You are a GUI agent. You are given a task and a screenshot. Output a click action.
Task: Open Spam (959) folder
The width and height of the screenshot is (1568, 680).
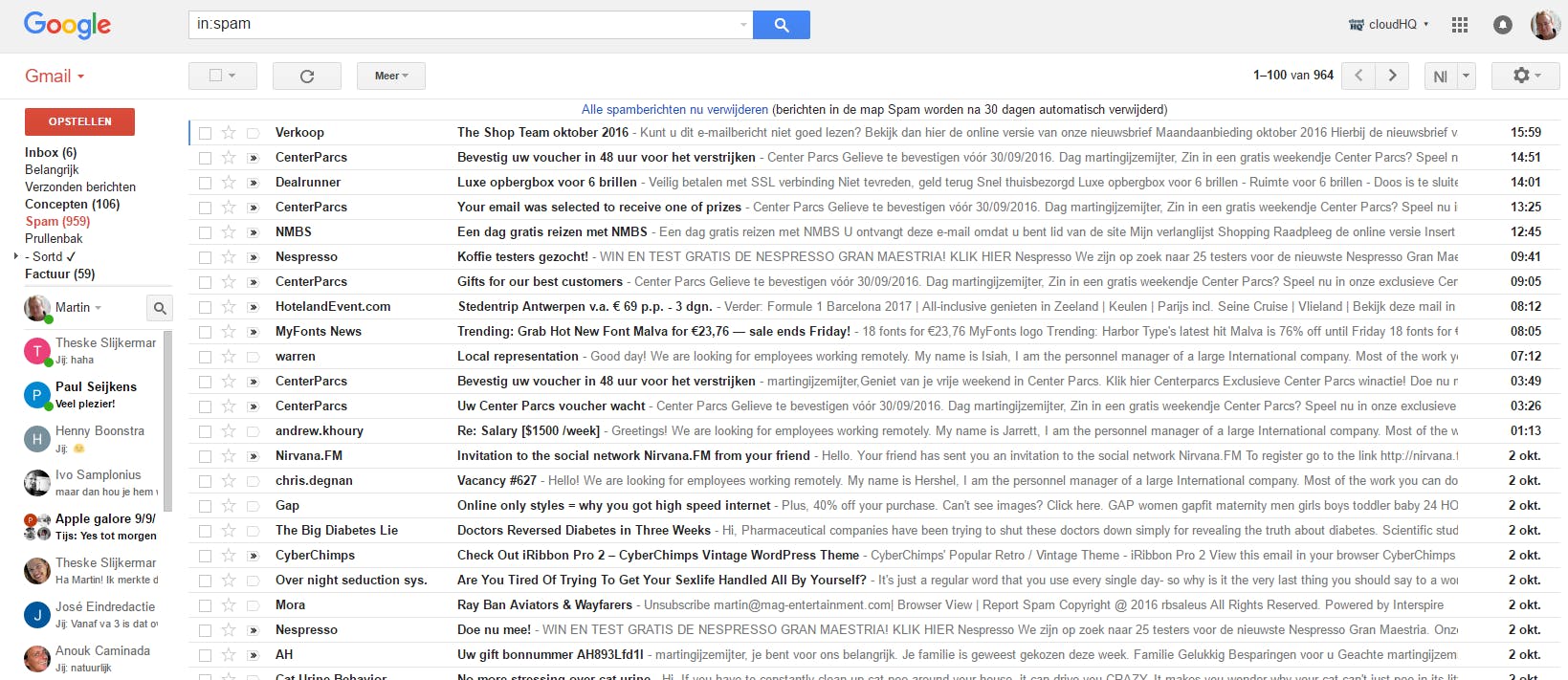[57, 222]
